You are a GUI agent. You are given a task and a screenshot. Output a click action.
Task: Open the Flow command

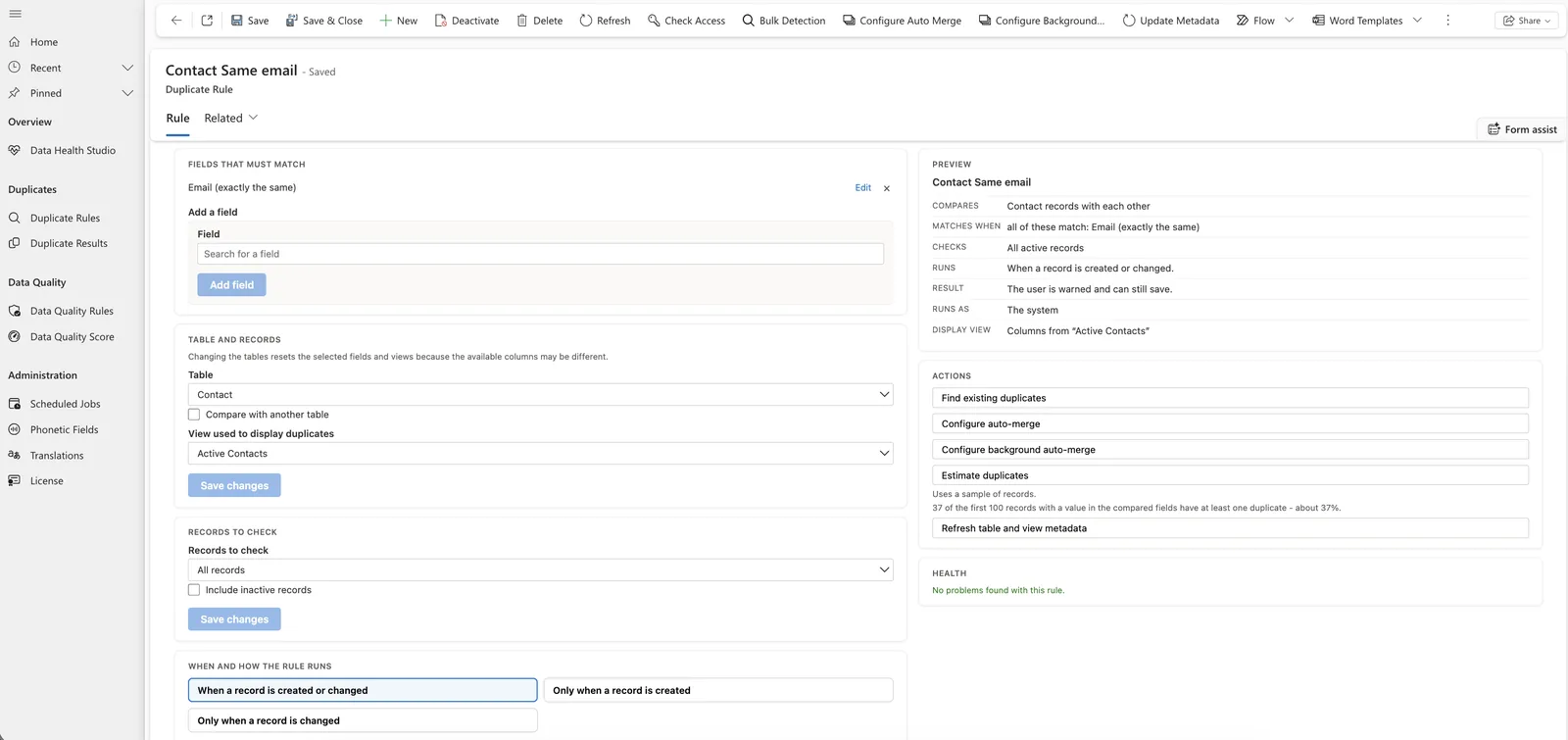(x=1255, y=21)
